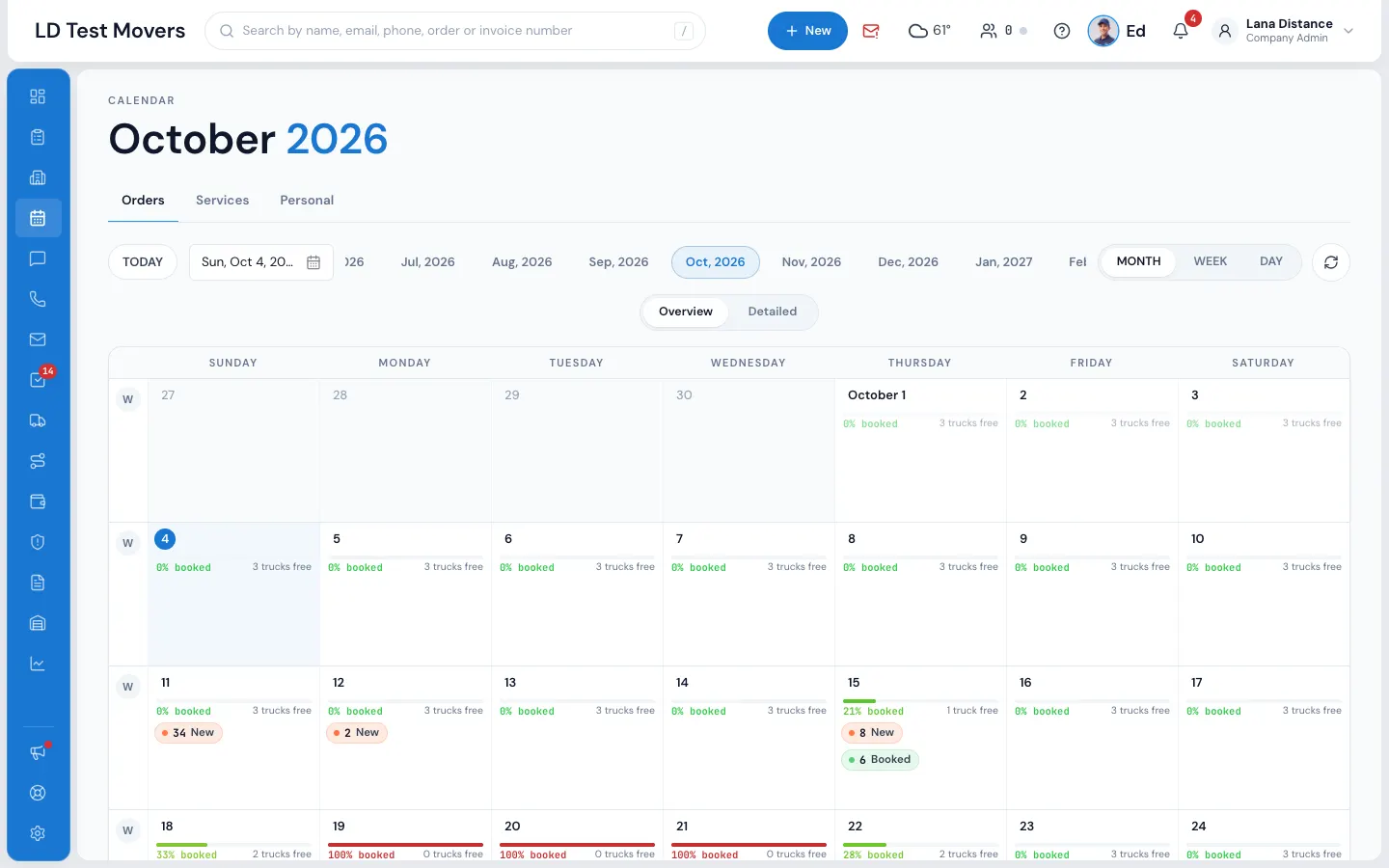Open the clipboard orders icon in sidebar

38,137
